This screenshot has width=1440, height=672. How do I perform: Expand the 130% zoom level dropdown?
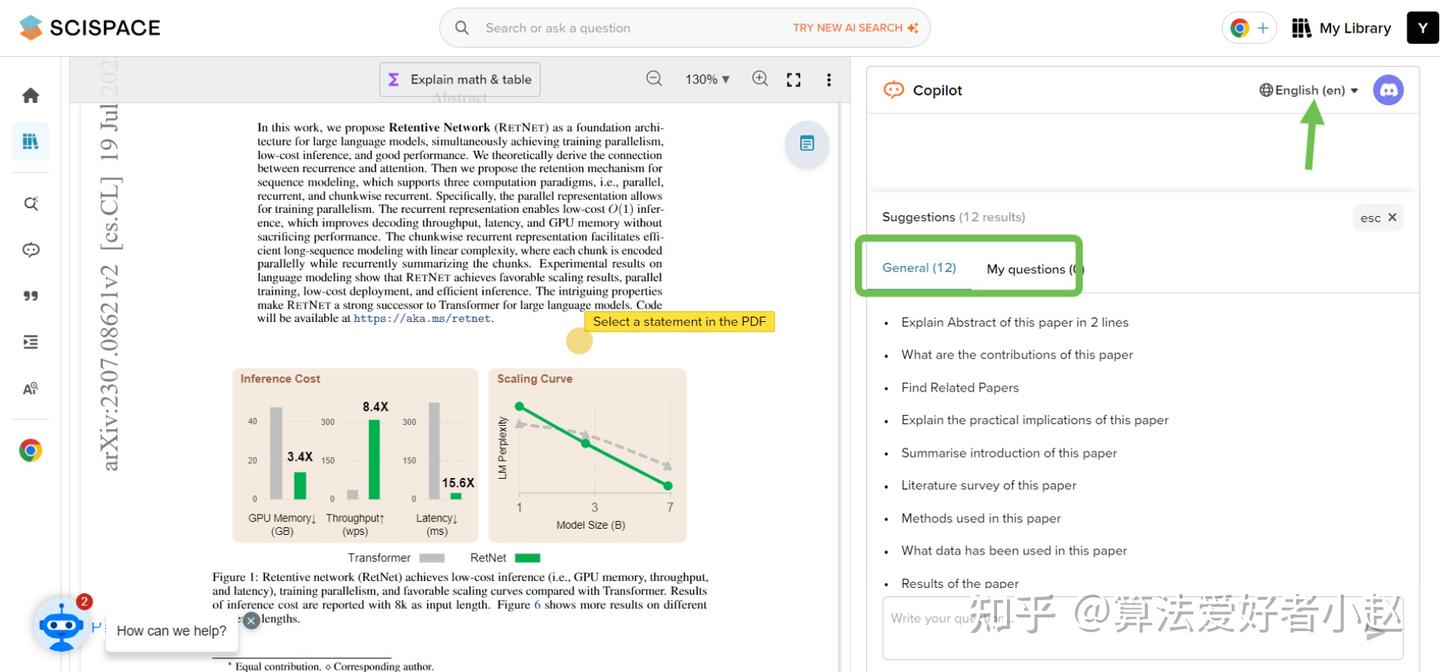pos(708,80)
